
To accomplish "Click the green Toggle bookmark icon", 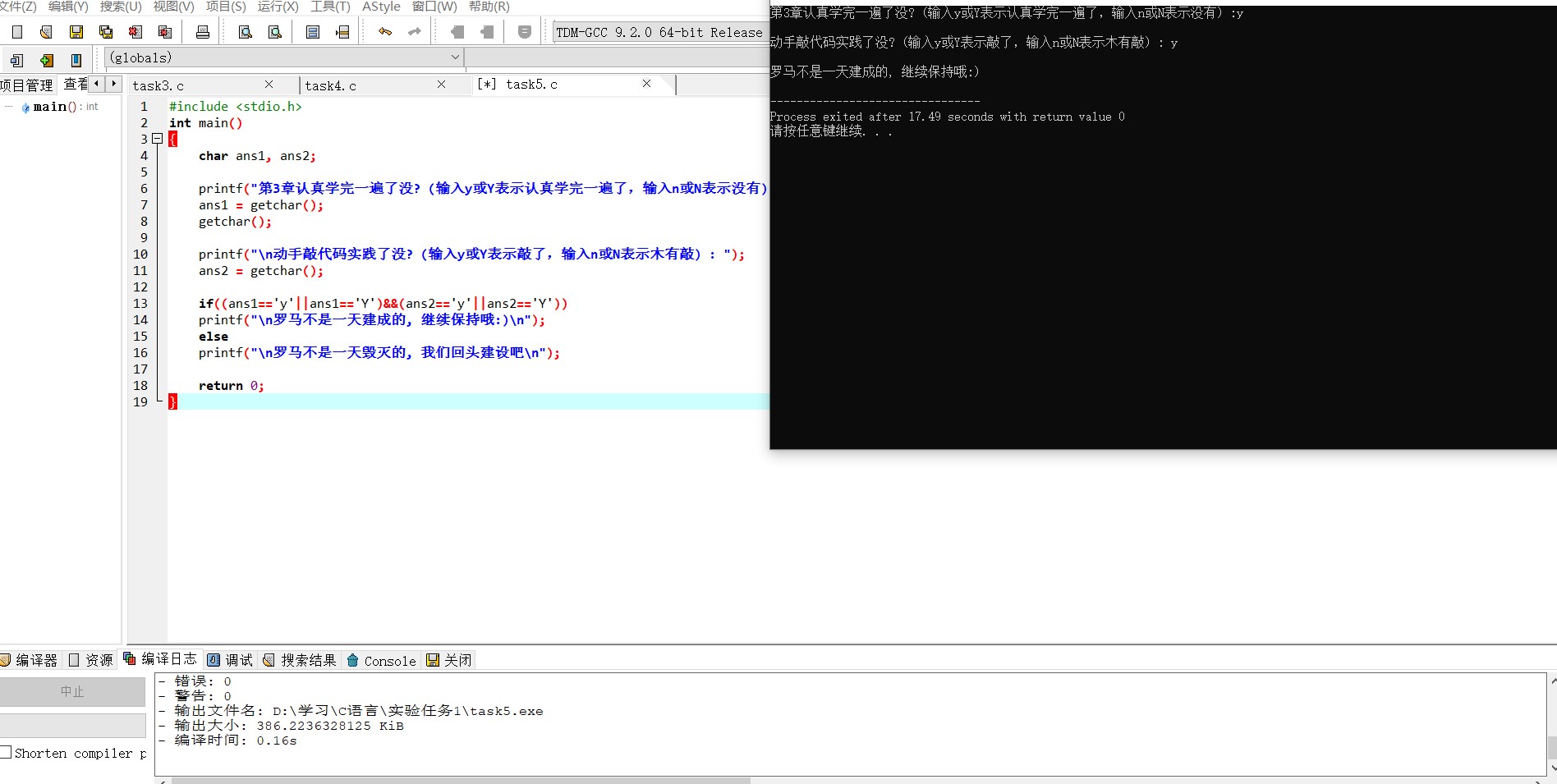I will click(x=47, y=60).
